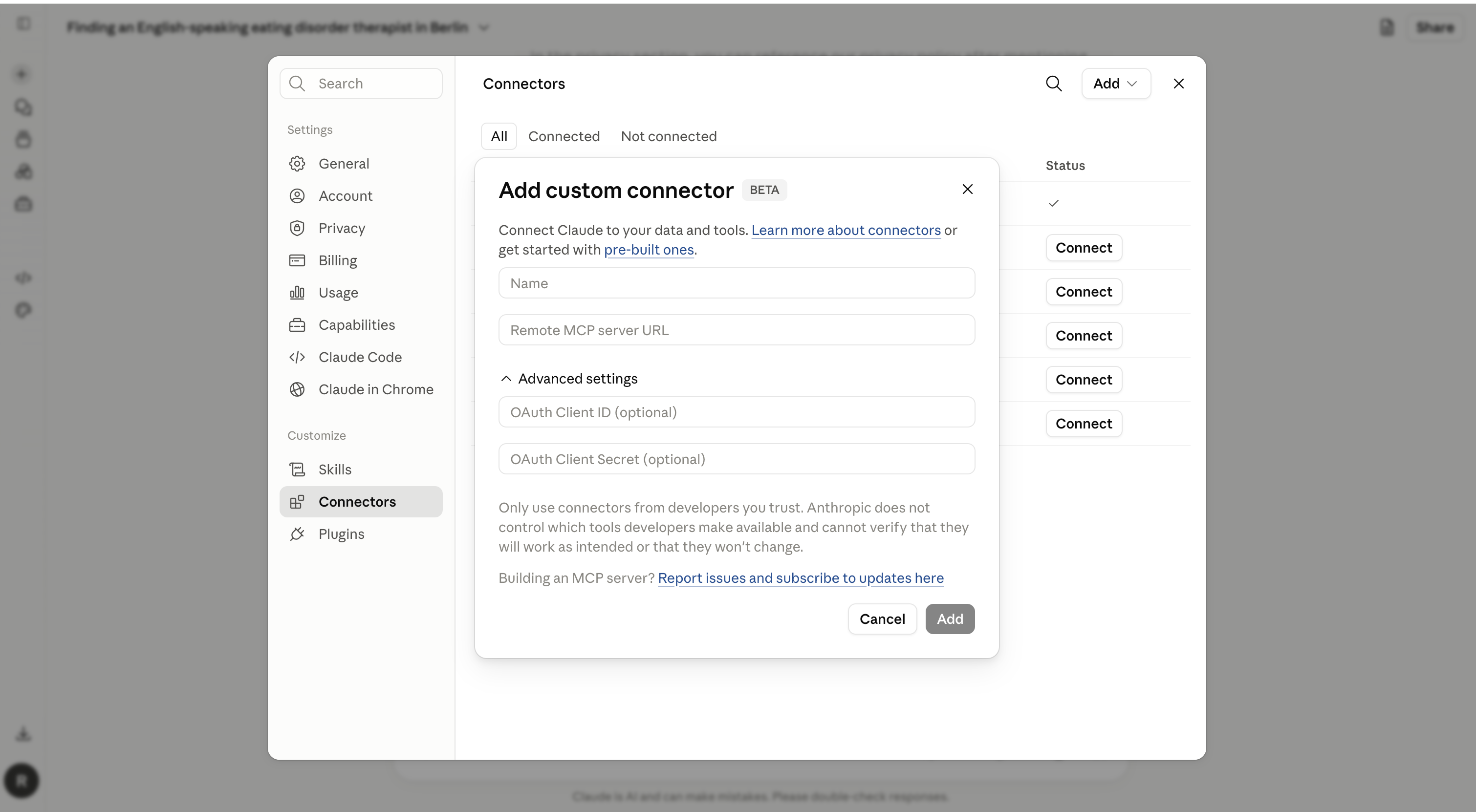1476x812 pixels.
Task: Open General settings page
Action: (361, 164)
